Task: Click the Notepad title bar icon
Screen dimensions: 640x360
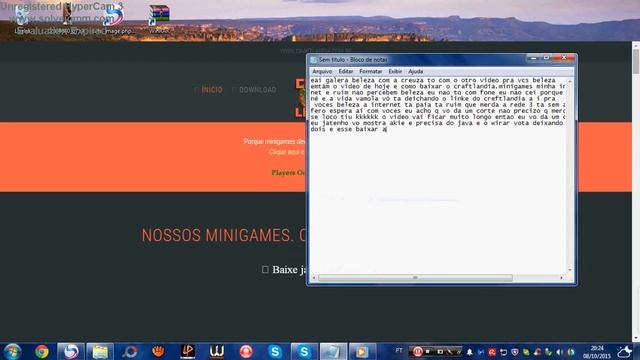Action: tap(313, 60)
